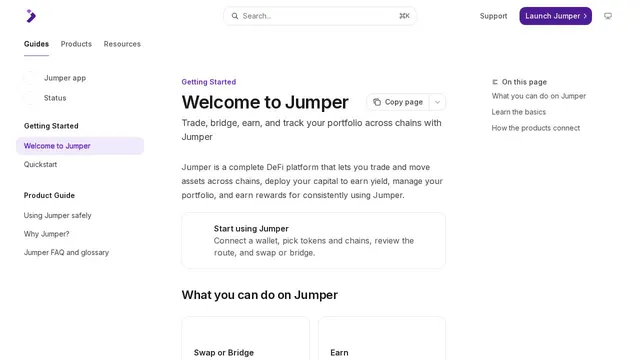Image resolution: width=640 pixels, height=360 pixels.
Task: Click the search magnifier icon
Action: (235, 16)
